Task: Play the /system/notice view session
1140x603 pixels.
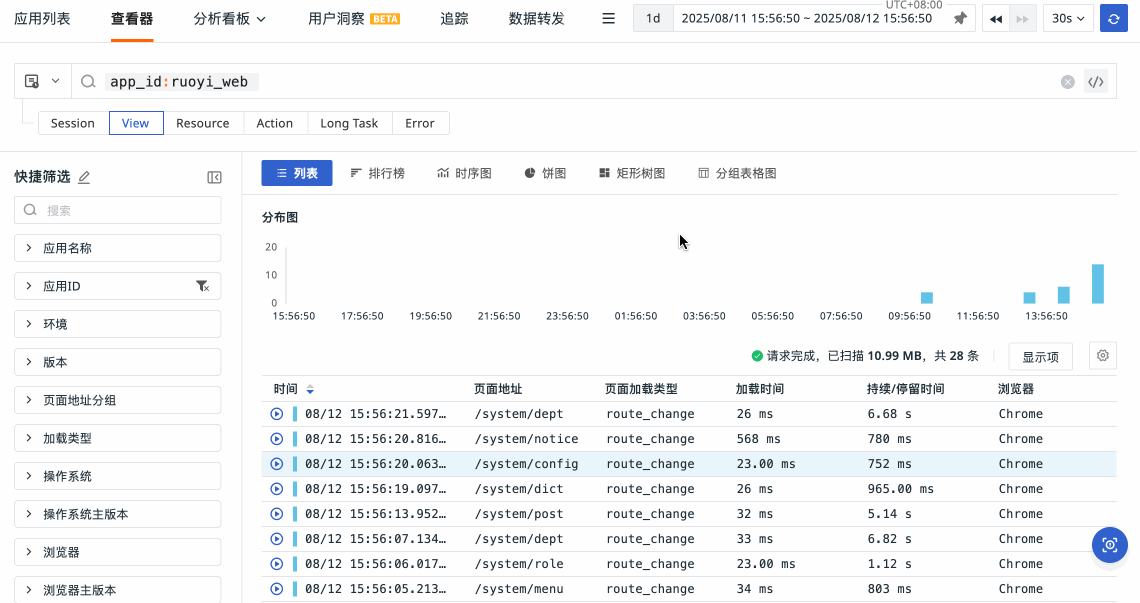Action: [277, 439]
